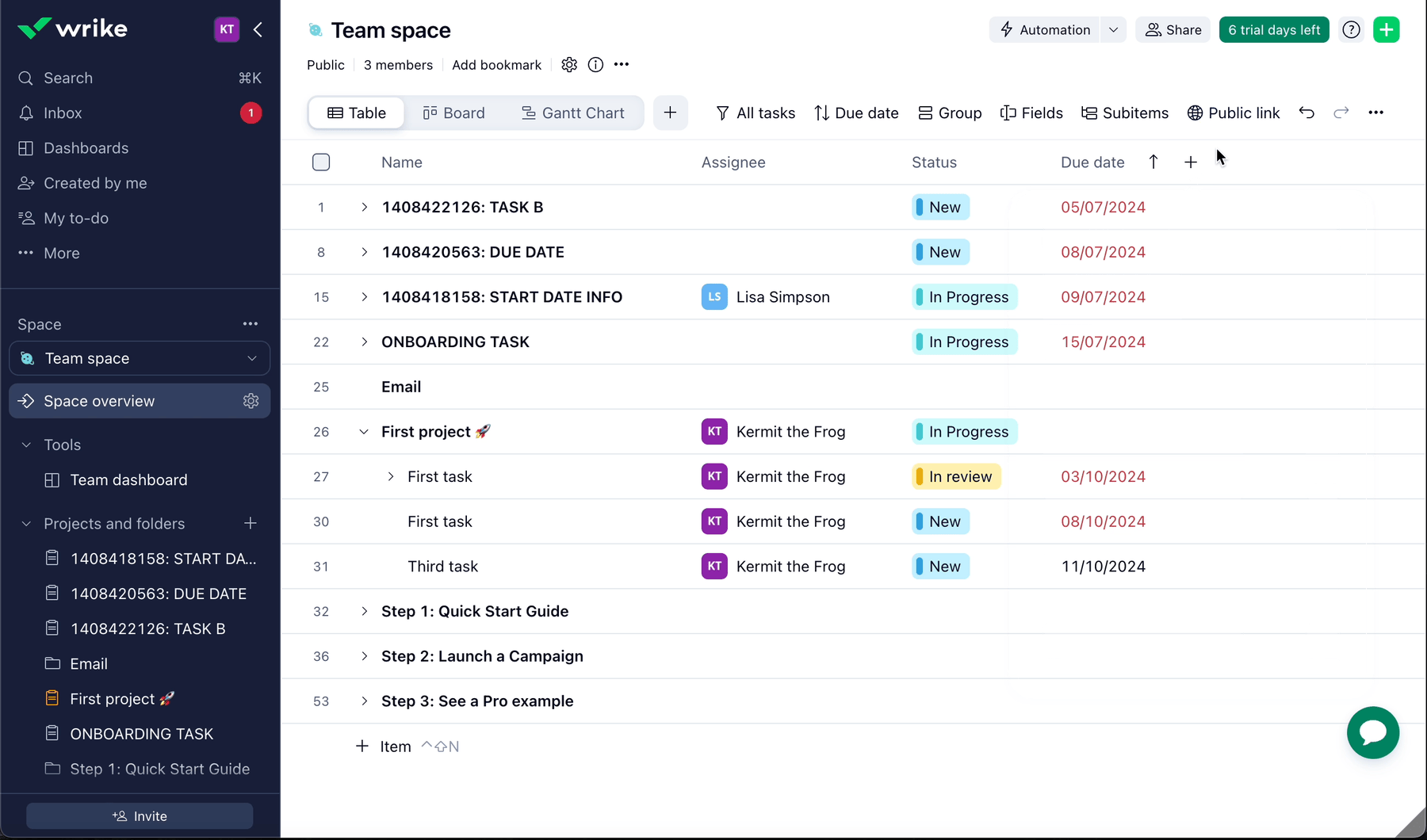Image resolution: width=1427 pixels, height=840 pixels.
Task: Open the chat support bubble
Action: (1373, 733)
